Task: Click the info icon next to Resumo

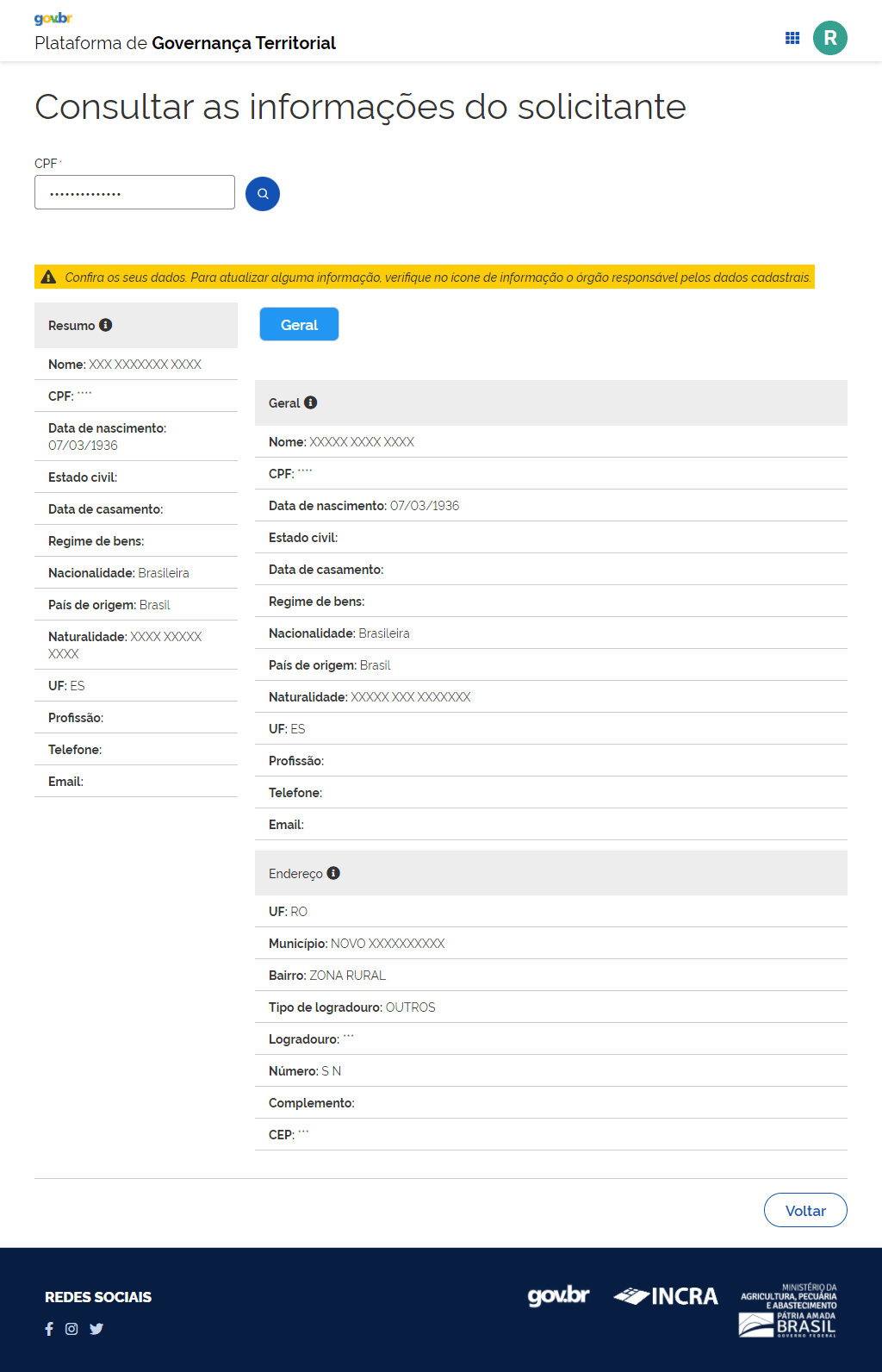Action: point(106,325)
